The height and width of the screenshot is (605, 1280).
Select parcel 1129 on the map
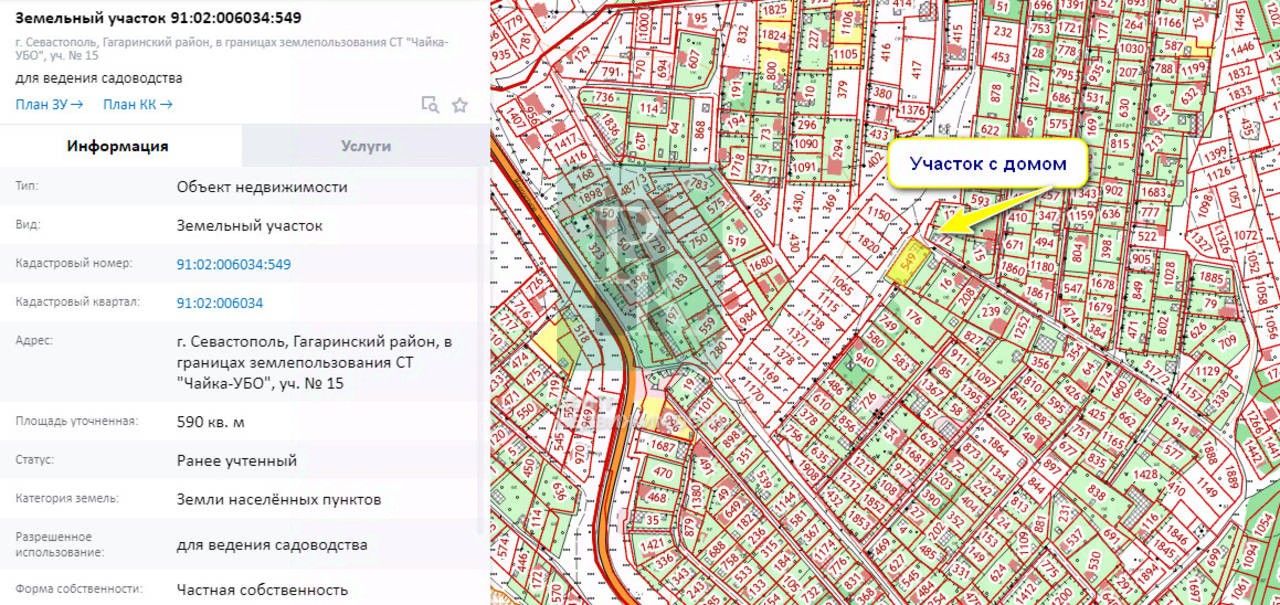(x=1208, y=372)
